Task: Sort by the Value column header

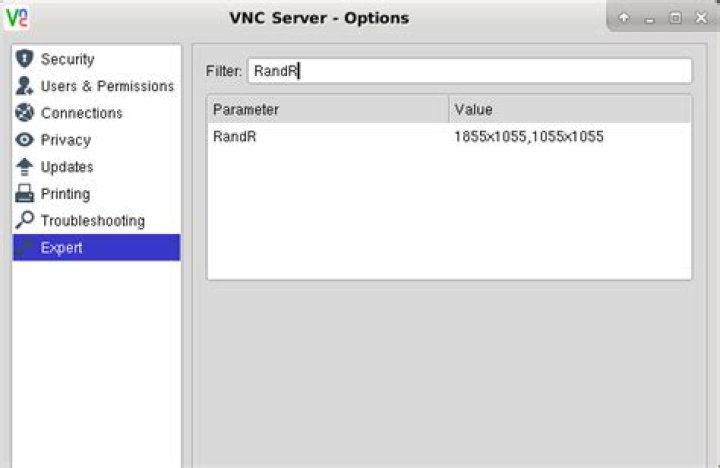Action: point(569,109)
